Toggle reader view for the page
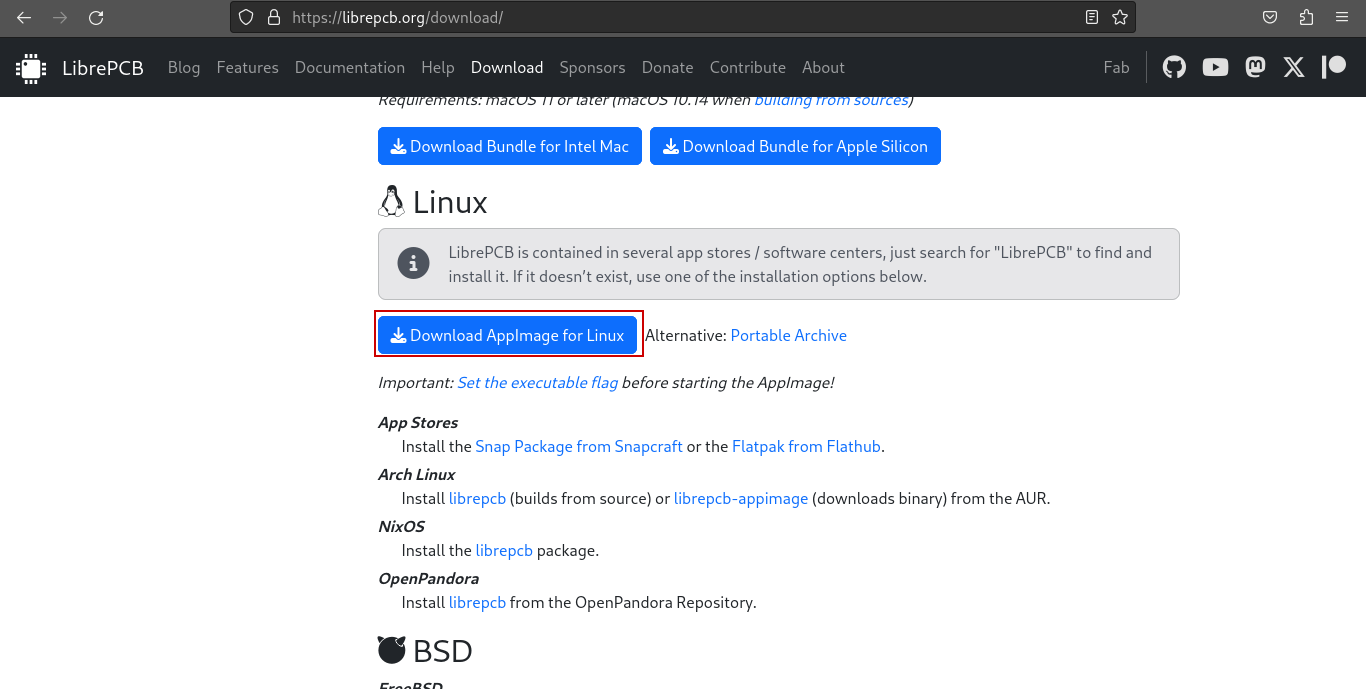Image resolution: width=1366 pixels, height=689 pixels. coord(1093,16)
